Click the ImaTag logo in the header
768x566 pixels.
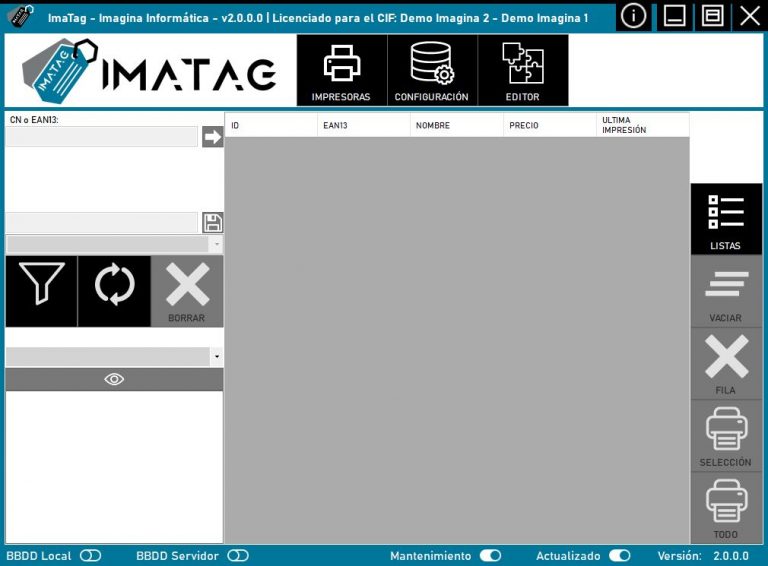pyautogui.click(x=149, y=71)
